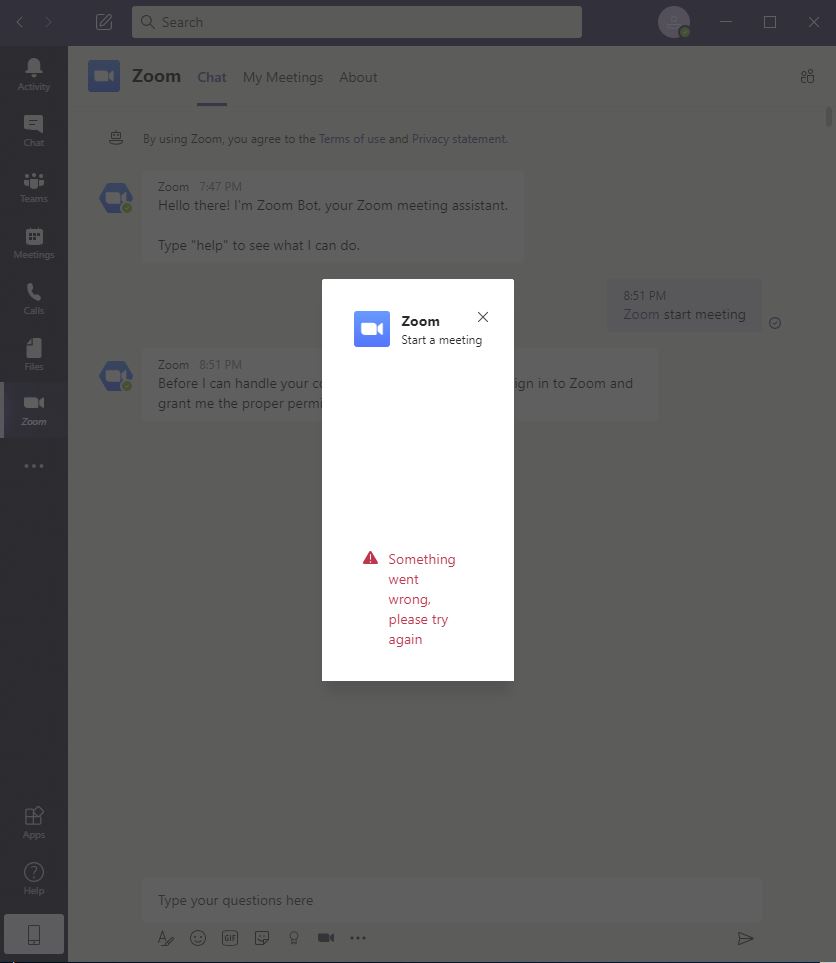Open Meetings calendar in sidebar
Screen dimensions: 836x963
tap(34, 243)
